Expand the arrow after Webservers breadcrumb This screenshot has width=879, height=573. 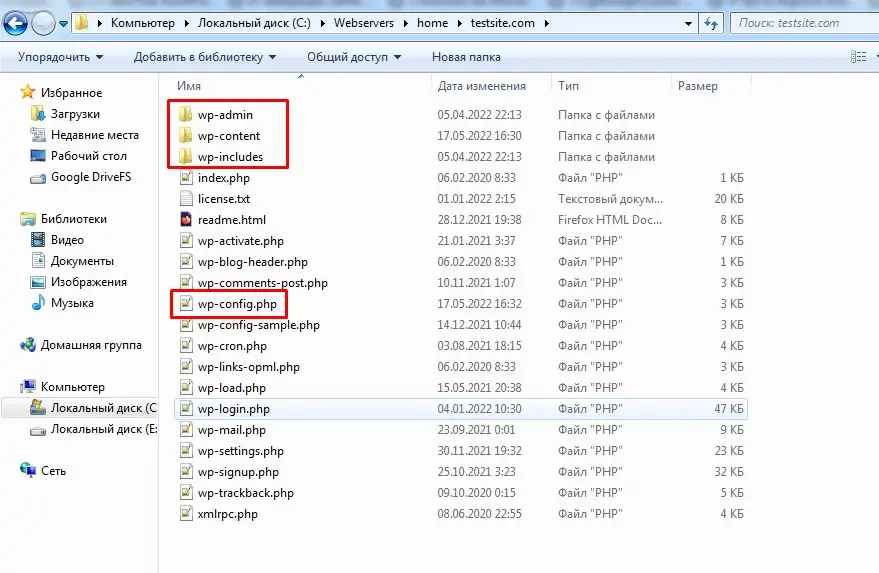click(405, 24)
